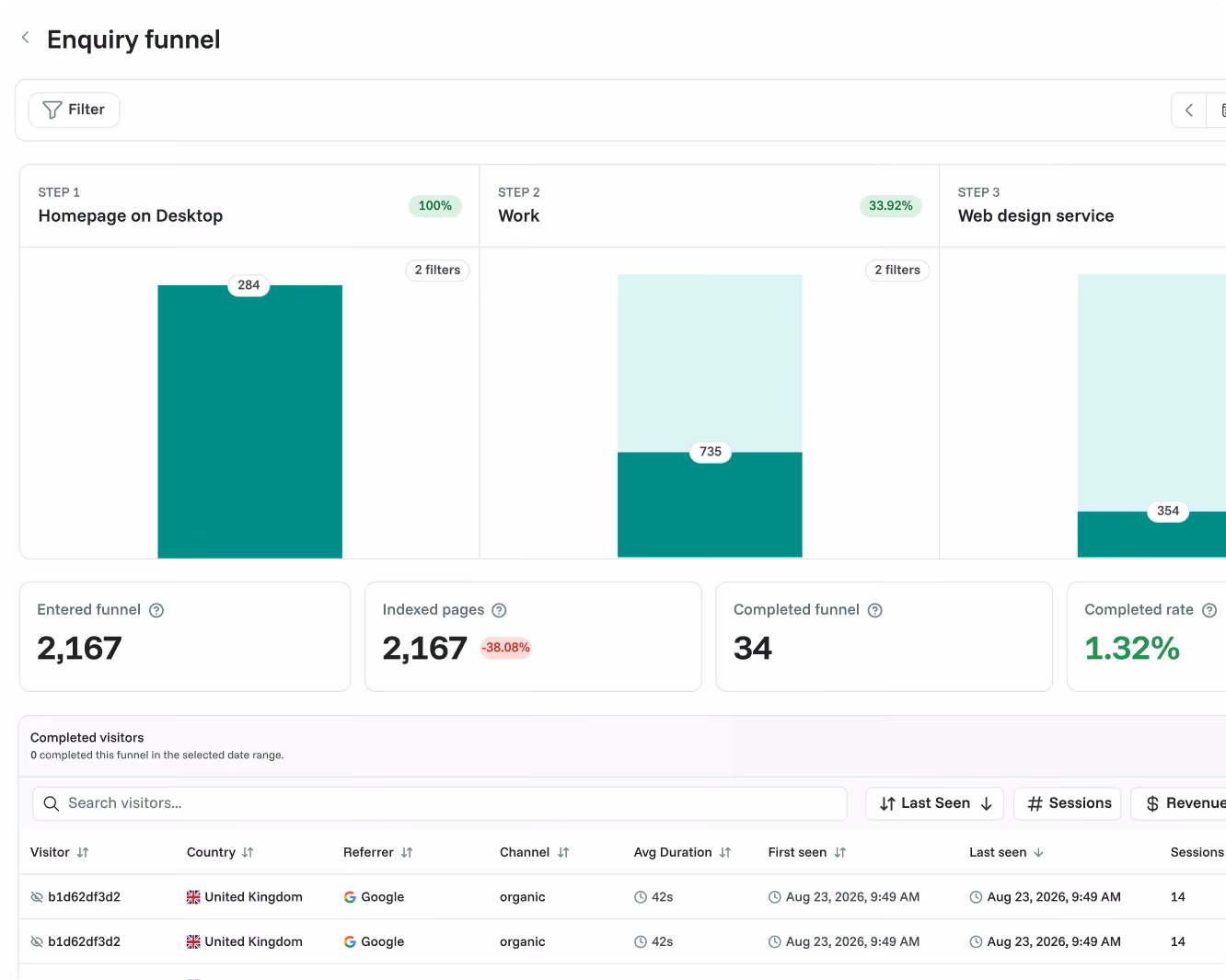
Task: Click the Country column sort icon
Action: [248, 853]
